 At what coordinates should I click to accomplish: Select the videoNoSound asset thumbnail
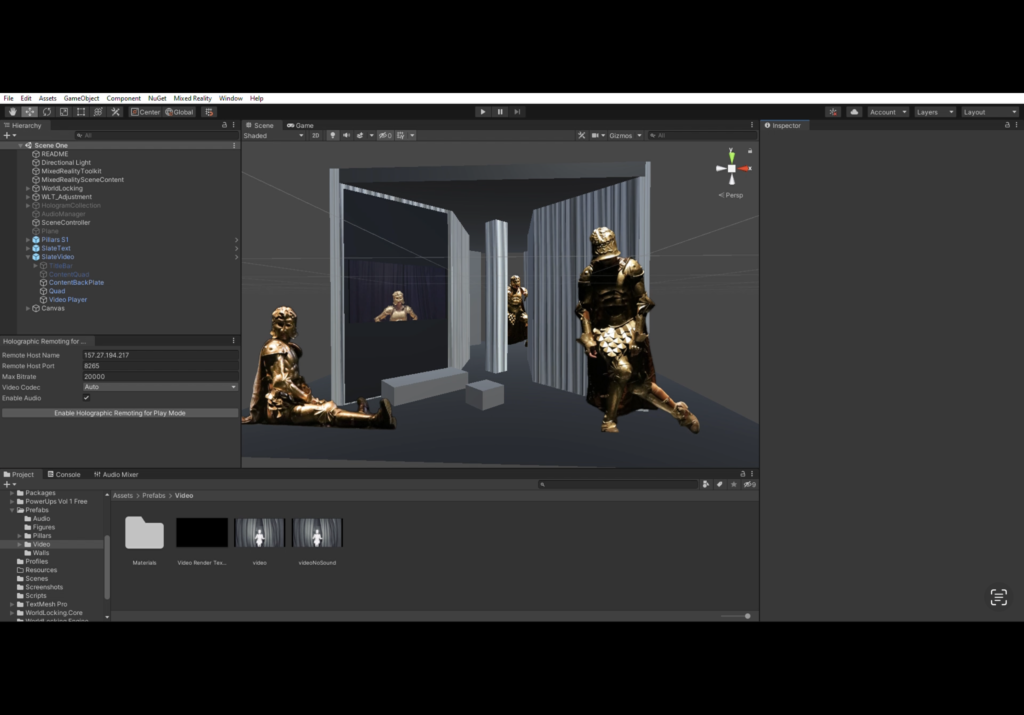(x=317, y=533)
